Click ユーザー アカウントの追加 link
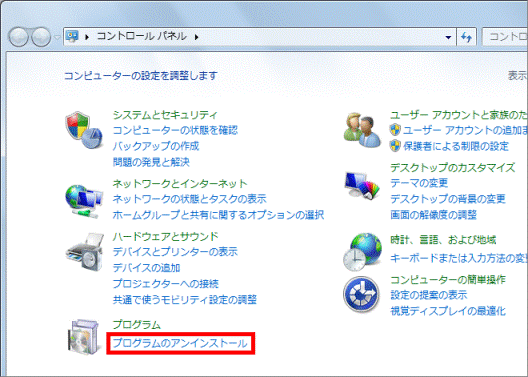 [x=465, y=130]
